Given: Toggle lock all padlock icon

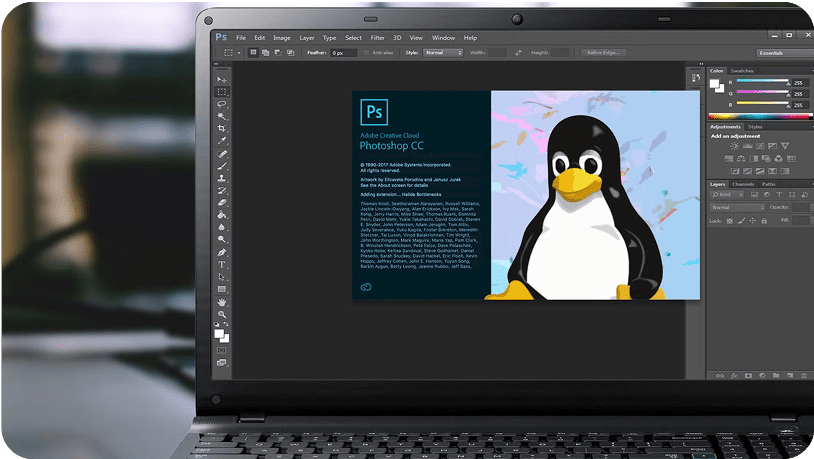Looking at the screenshot, I should (764, 221).
